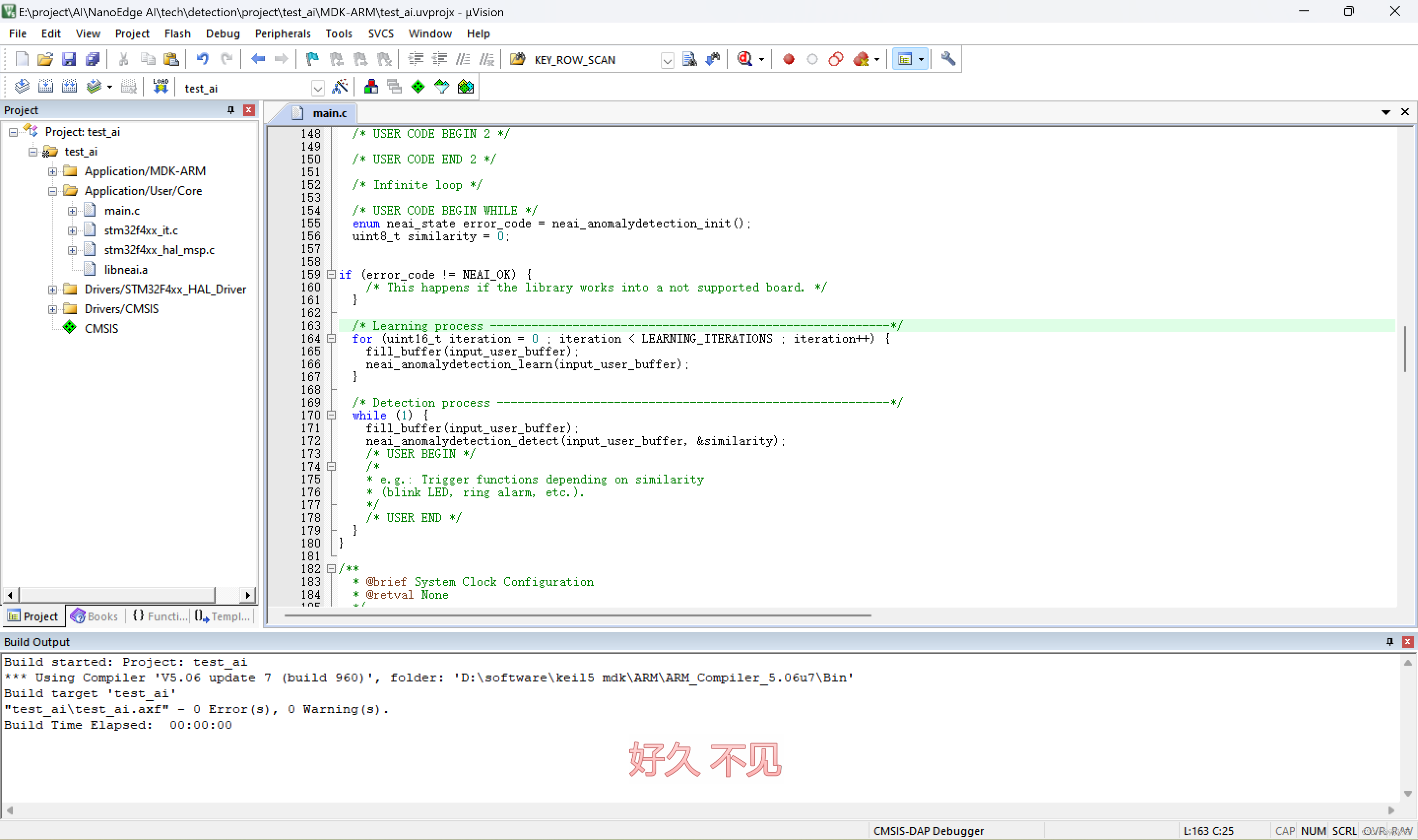Open the Flash menu
The width and height of the screenshot is (1418, 840).
pyautogui.click(x=177, y=33)
